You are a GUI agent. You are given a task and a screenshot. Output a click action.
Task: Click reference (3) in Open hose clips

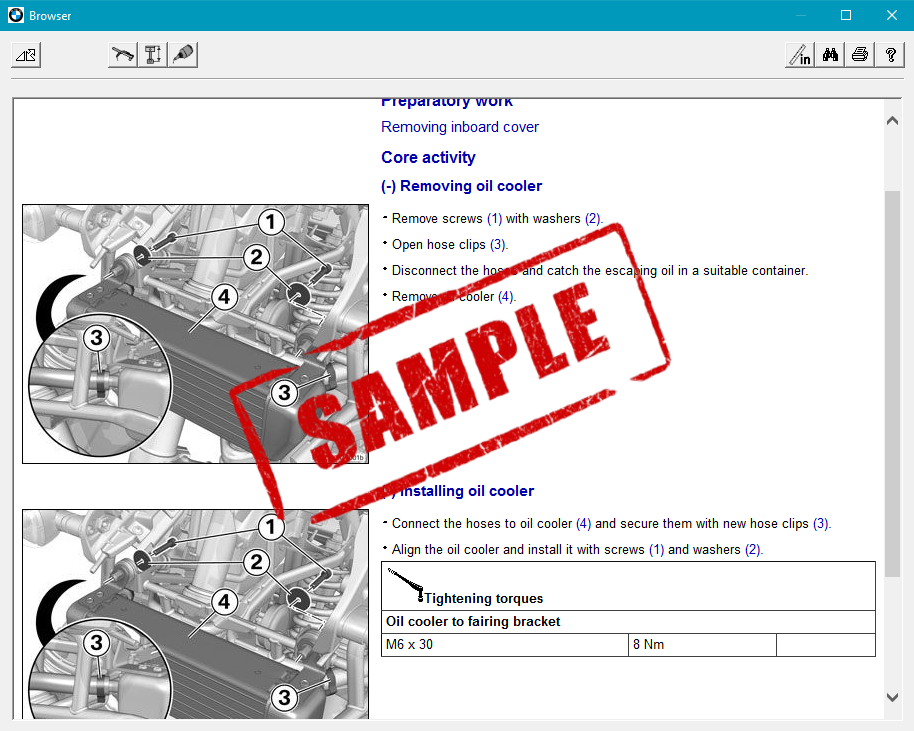point(498,245)
